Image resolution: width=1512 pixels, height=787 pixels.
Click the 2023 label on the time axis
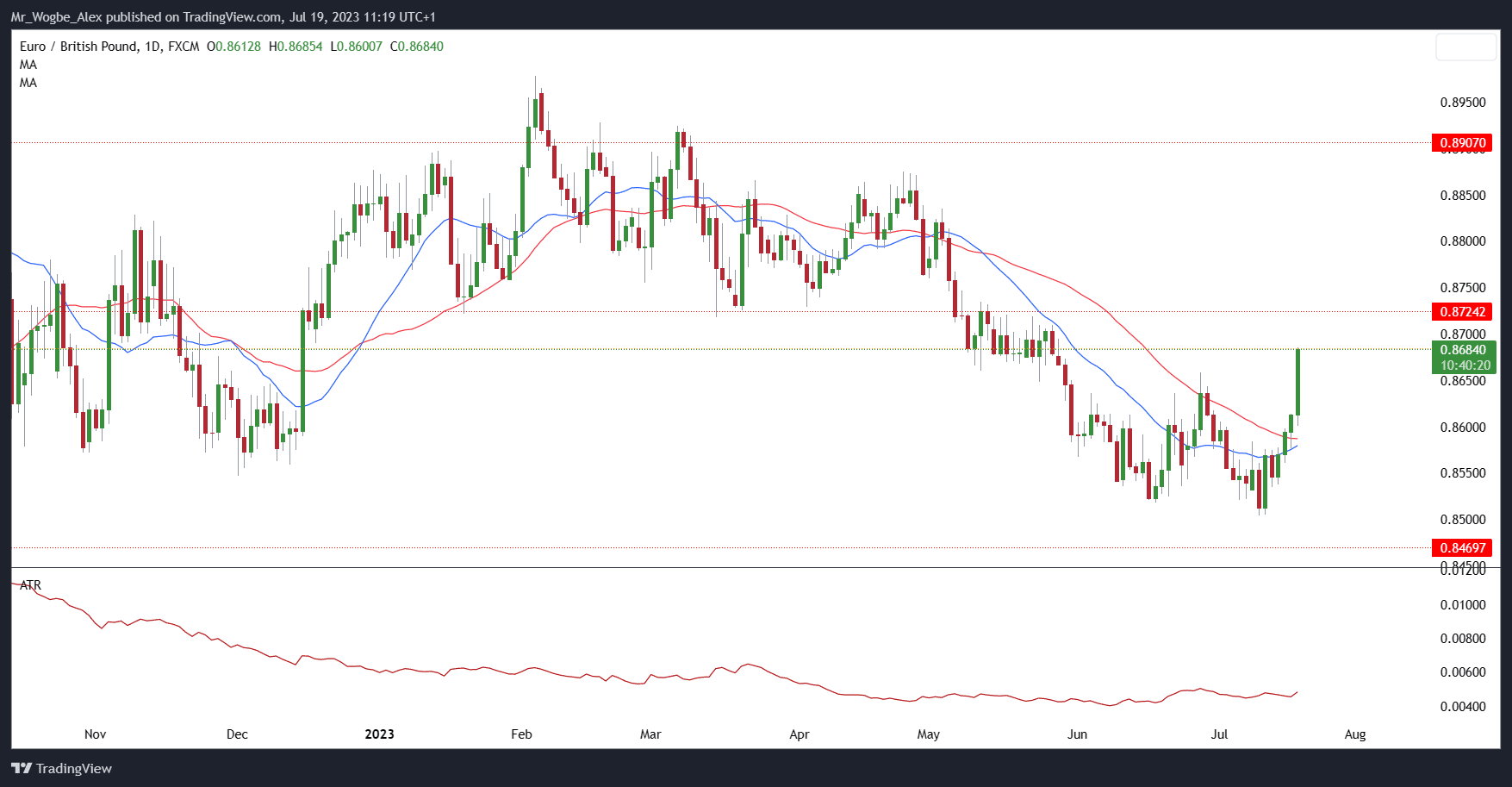coord(379,734)
